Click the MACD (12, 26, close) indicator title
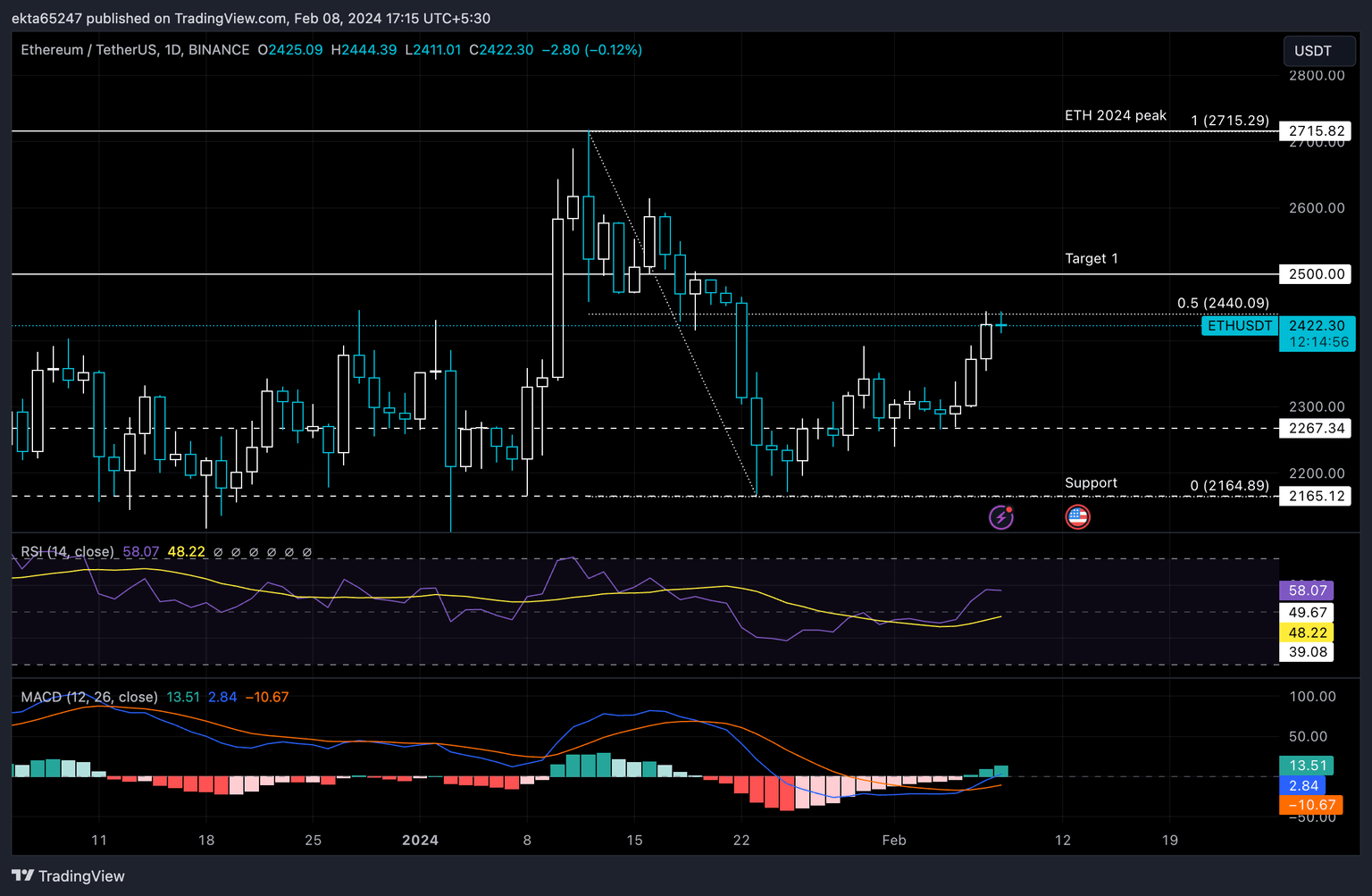Image resolution: width=1372 pixels, height=896 pixels. (x=89, y=697)
